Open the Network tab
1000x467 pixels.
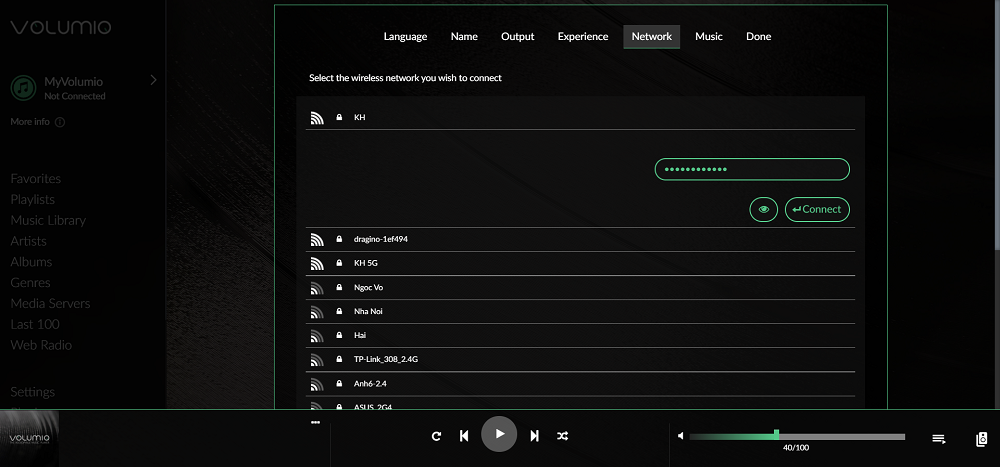click(651, 36)
